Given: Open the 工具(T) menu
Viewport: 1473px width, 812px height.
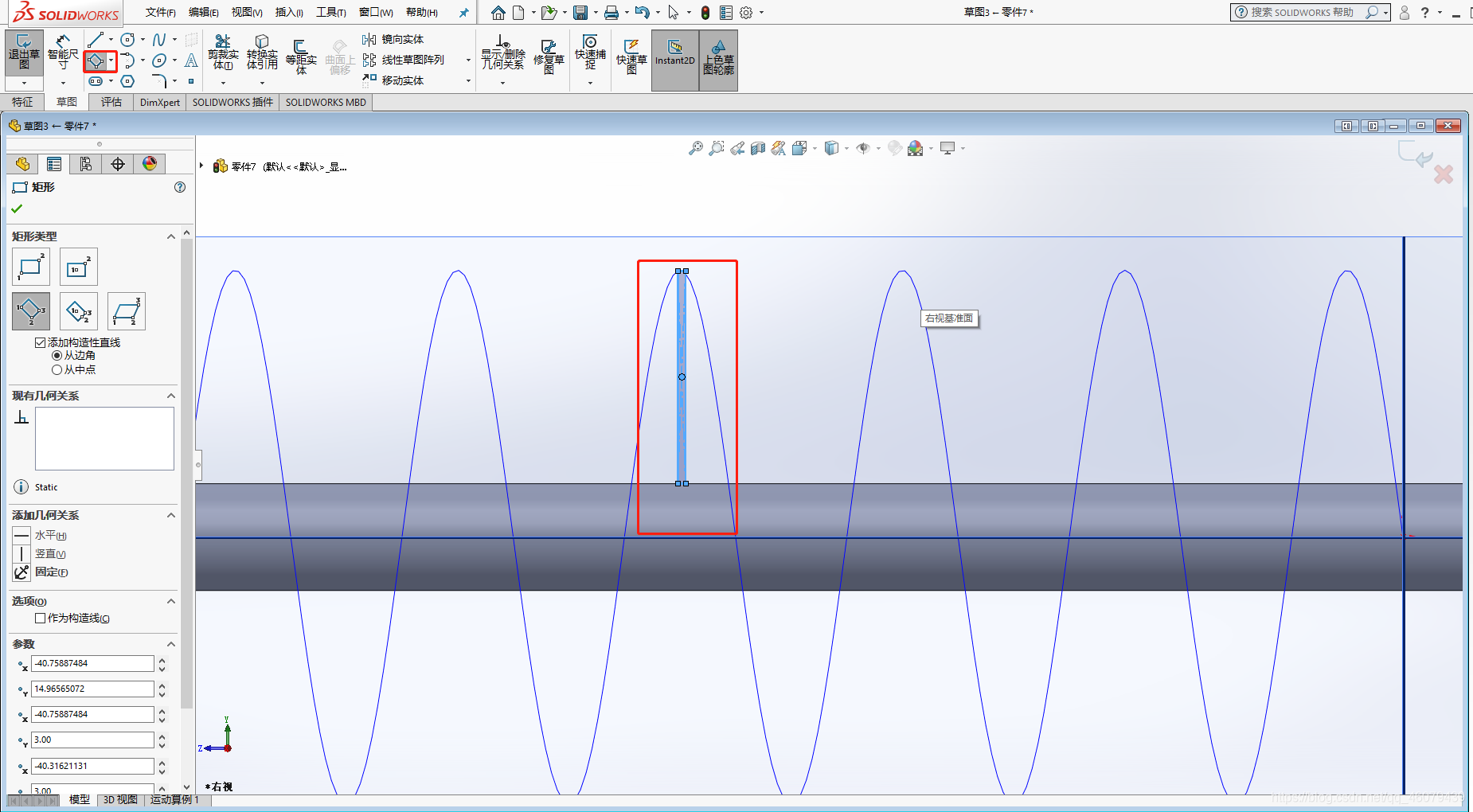Looking at the screenshot, I should pyautogui.click(x=331, y=12).
